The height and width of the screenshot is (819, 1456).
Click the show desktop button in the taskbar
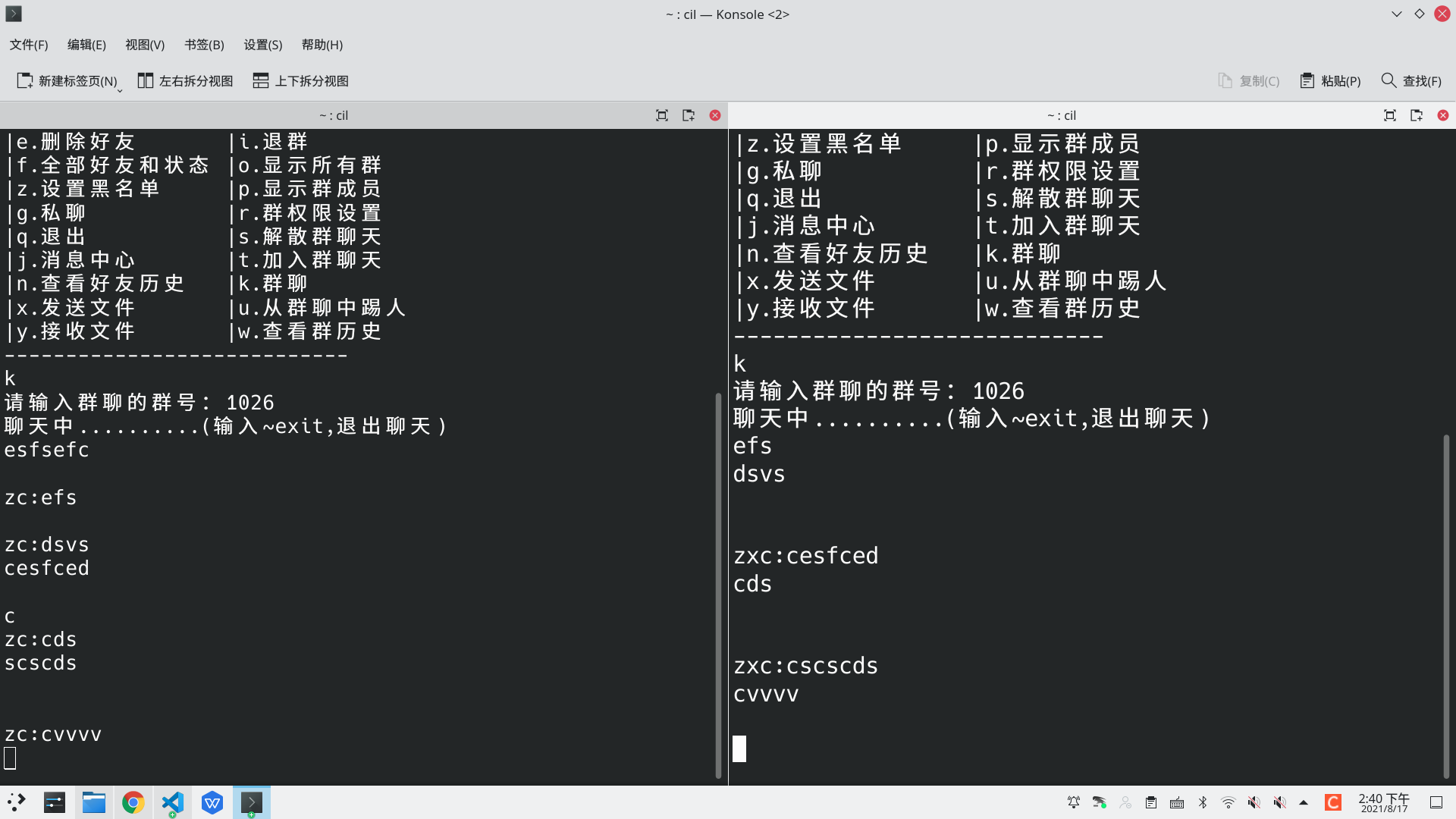tap(1436, 802)
